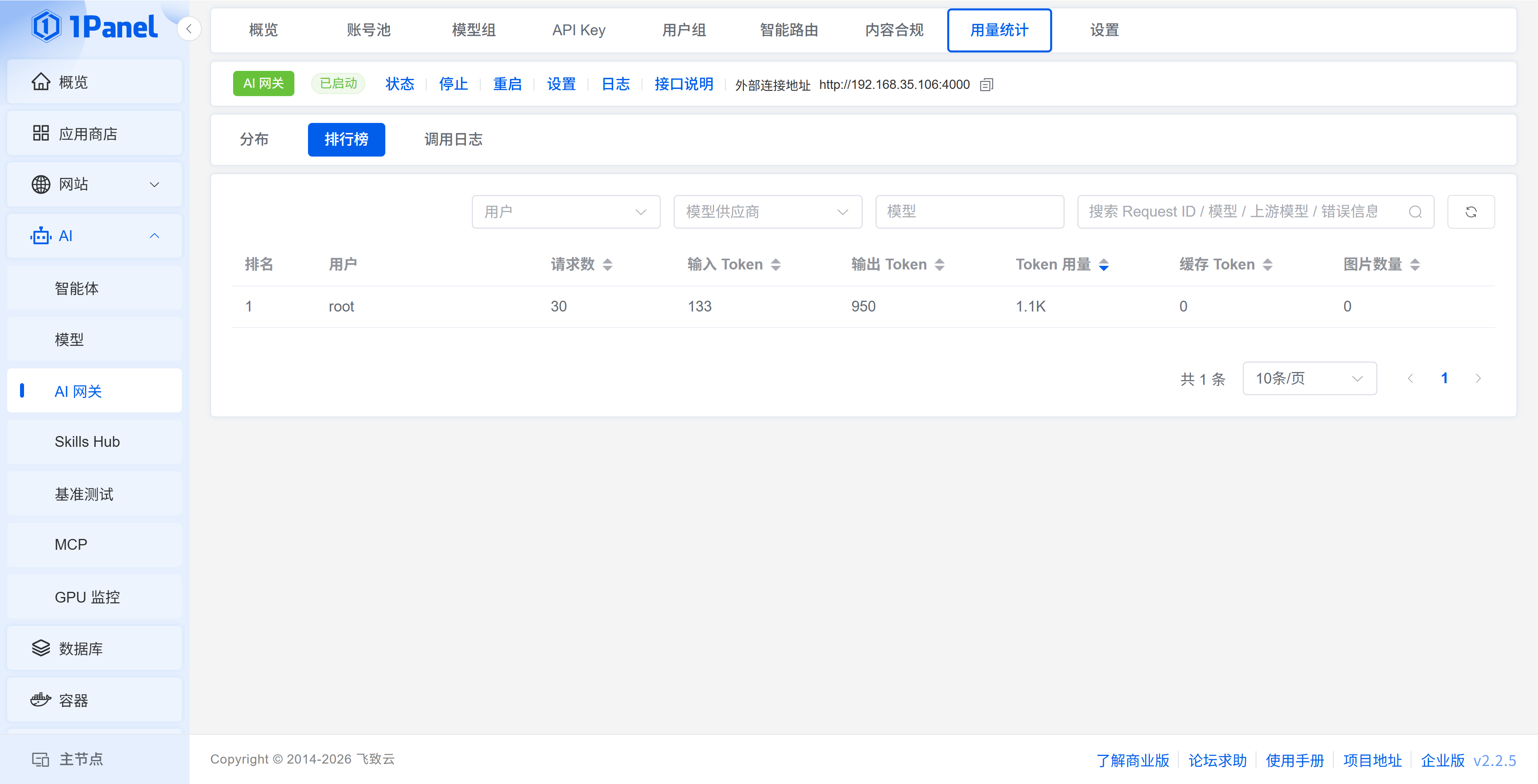Click the 日志 link
The height and width of the screenshot is (784, 1538).
click(x=616, y=84)
